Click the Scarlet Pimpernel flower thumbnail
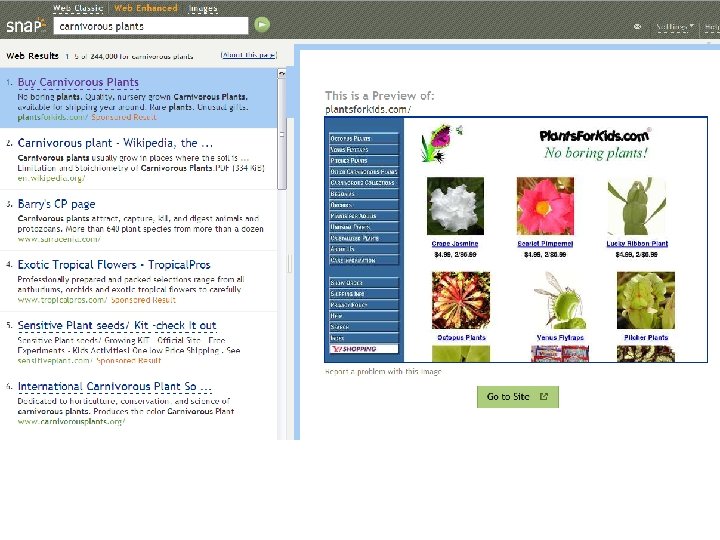The width and height of the screenshot is (720, 540). (545, 206)
